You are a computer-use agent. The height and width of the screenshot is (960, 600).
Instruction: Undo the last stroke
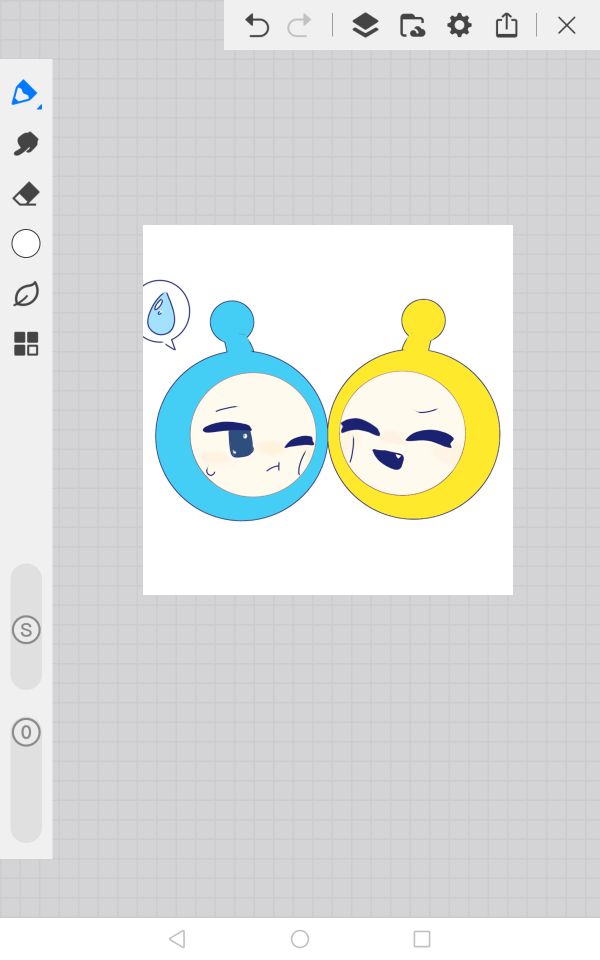pos(257,26)
